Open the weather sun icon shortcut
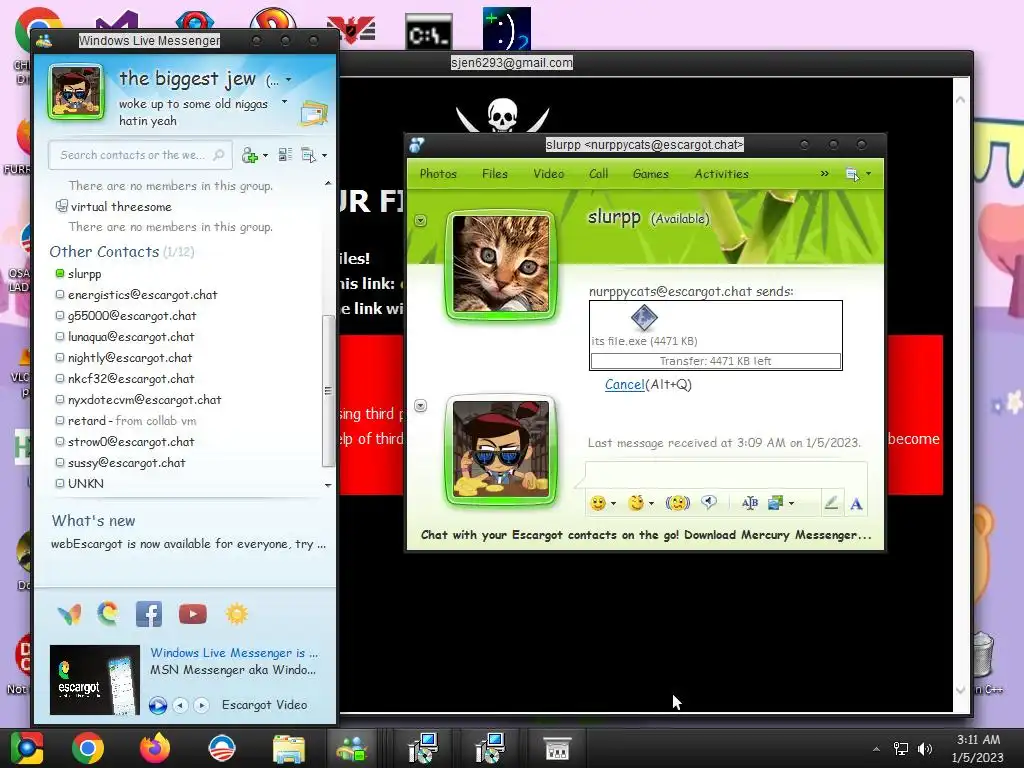The height and width of the screenshot is (768, 1024). tap(236, 614)
